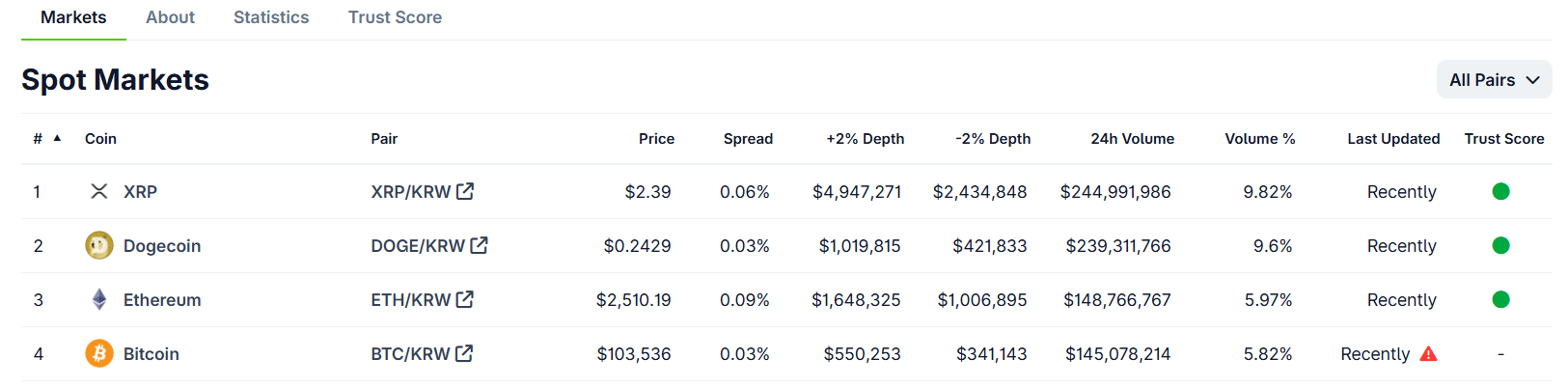Click the Dogecoin logo icon

98,246
